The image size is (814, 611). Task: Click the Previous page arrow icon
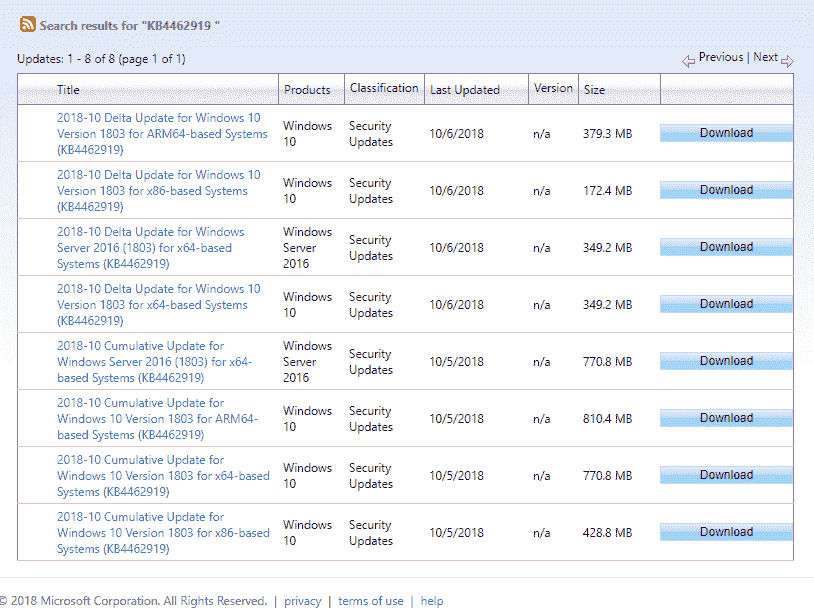(x=688, y=61)
